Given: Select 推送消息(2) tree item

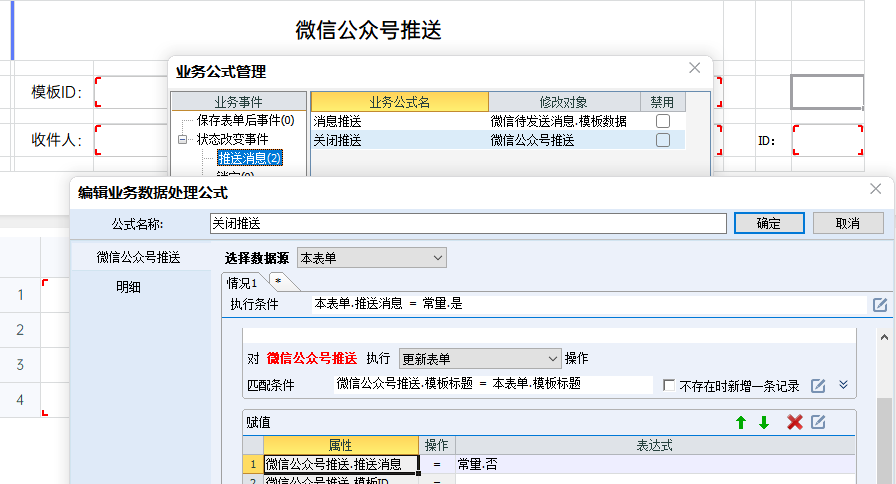Looking at the screenshot, I should click(250, 158).
